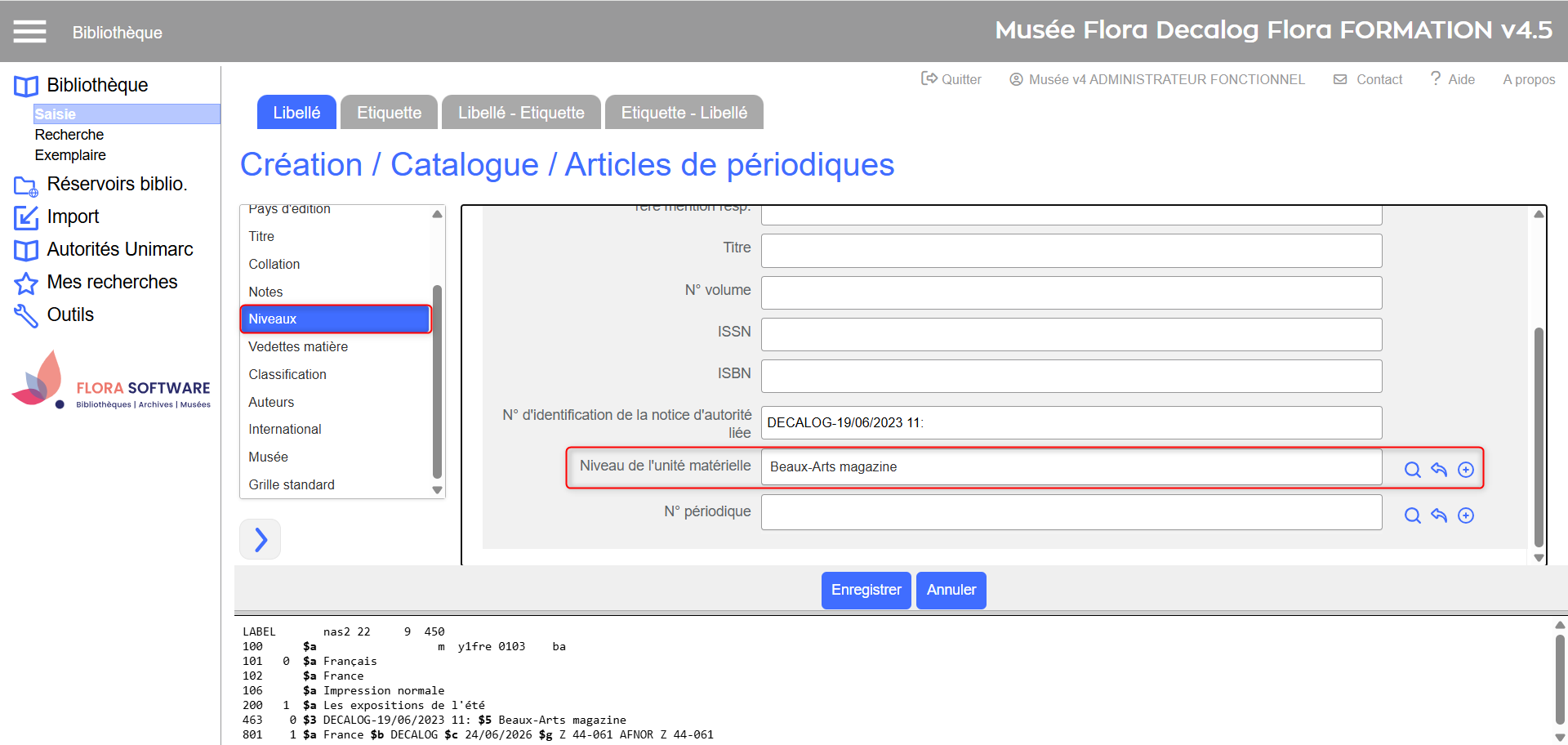Click Réservoirs biblio. menu label
The image size is (1568, 745).
coord(118,185)
